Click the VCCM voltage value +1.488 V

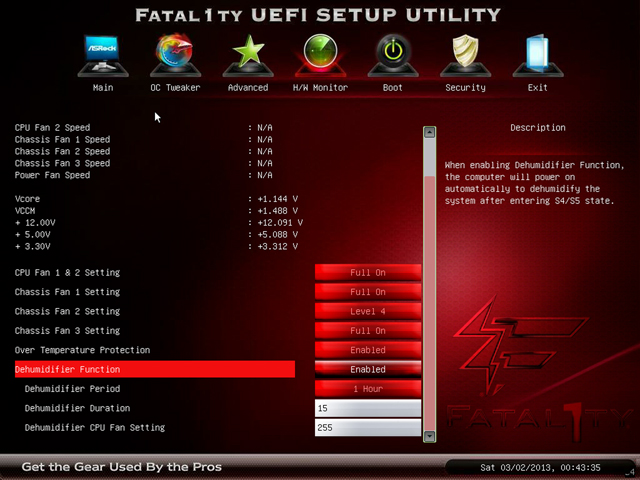[278, 211]
